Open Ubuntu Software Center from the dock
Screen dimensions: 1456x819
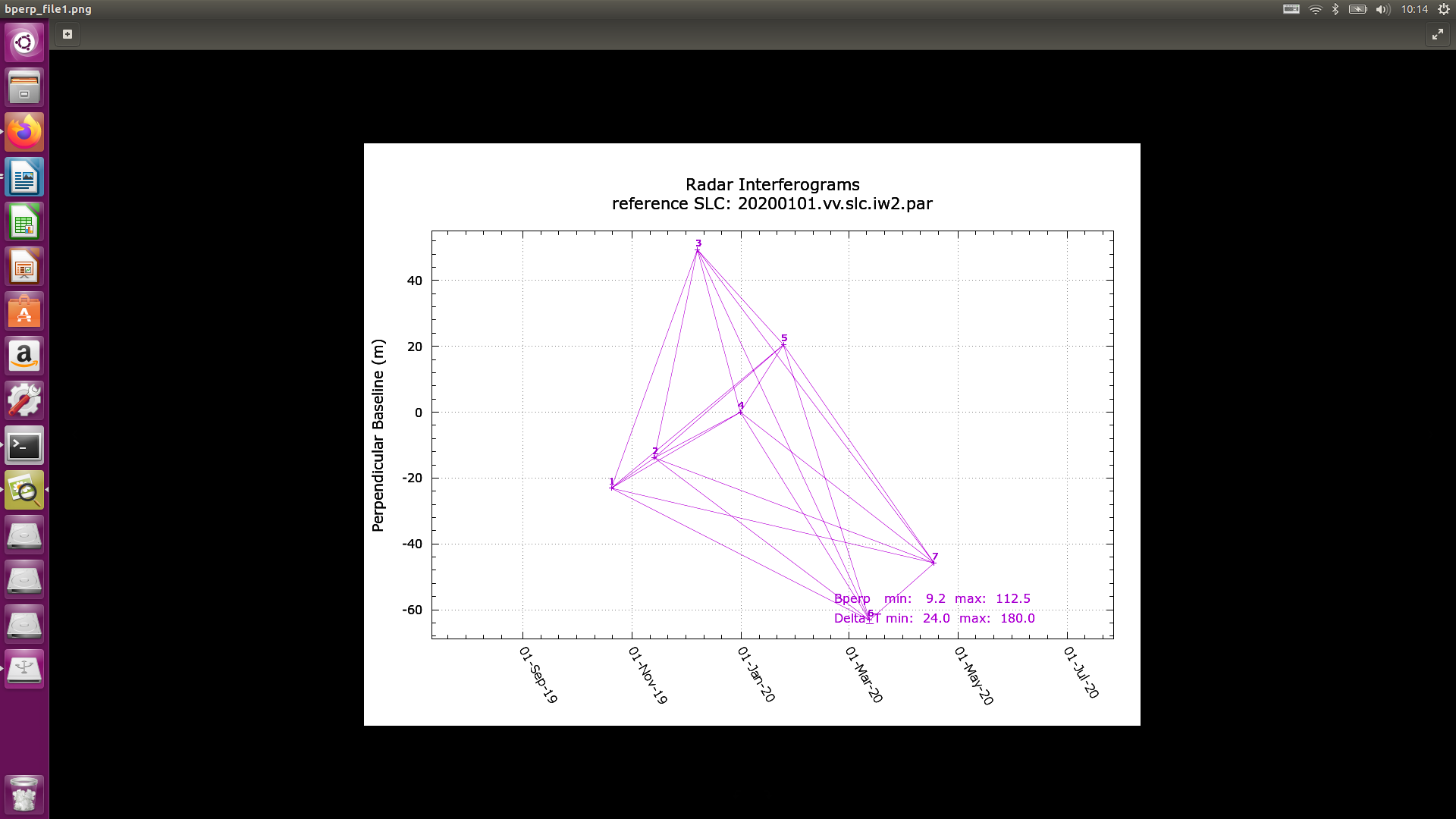click(x=24, y=312)
